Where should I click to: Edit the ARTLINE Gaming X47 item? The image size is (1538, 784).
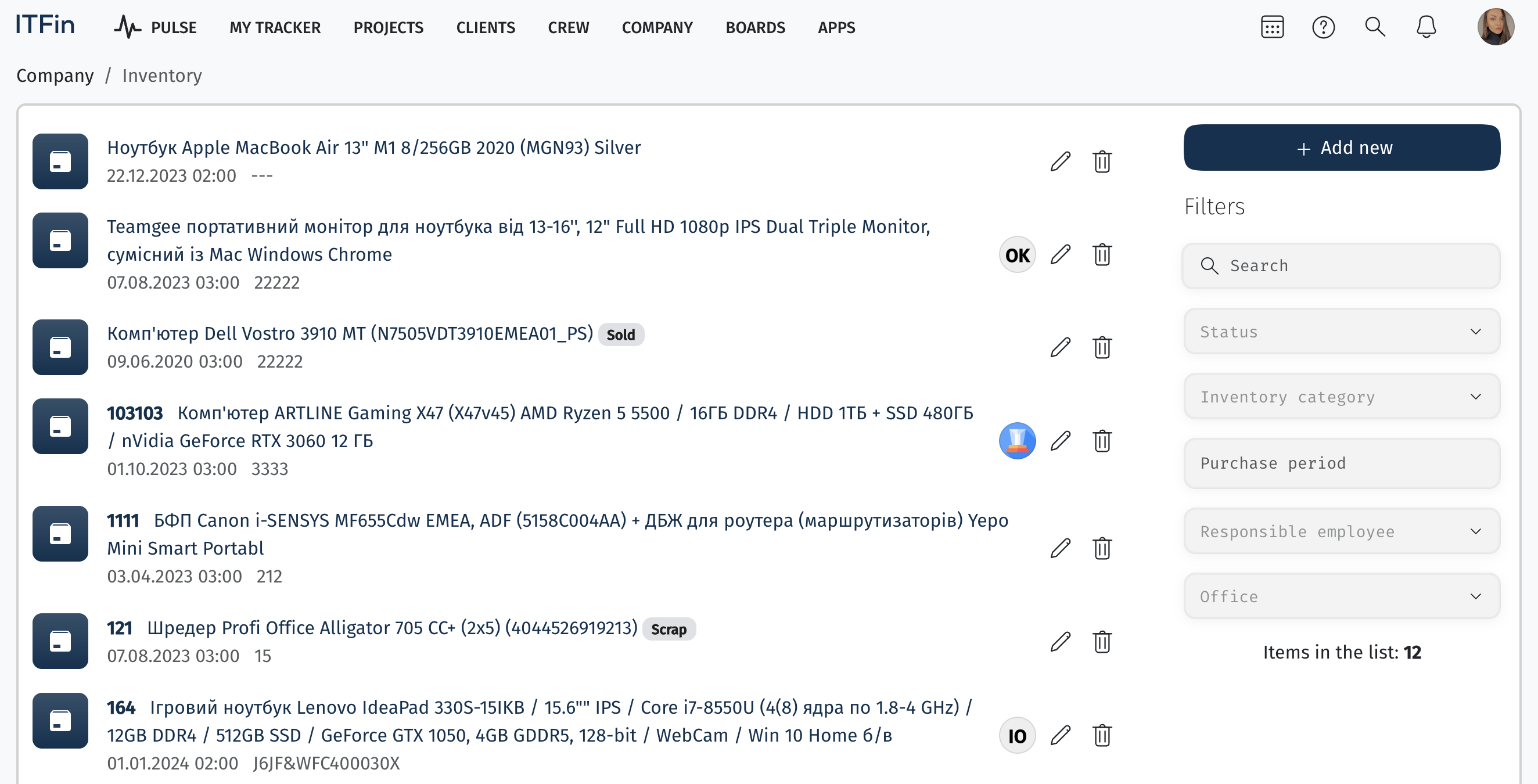(1061, 441)
